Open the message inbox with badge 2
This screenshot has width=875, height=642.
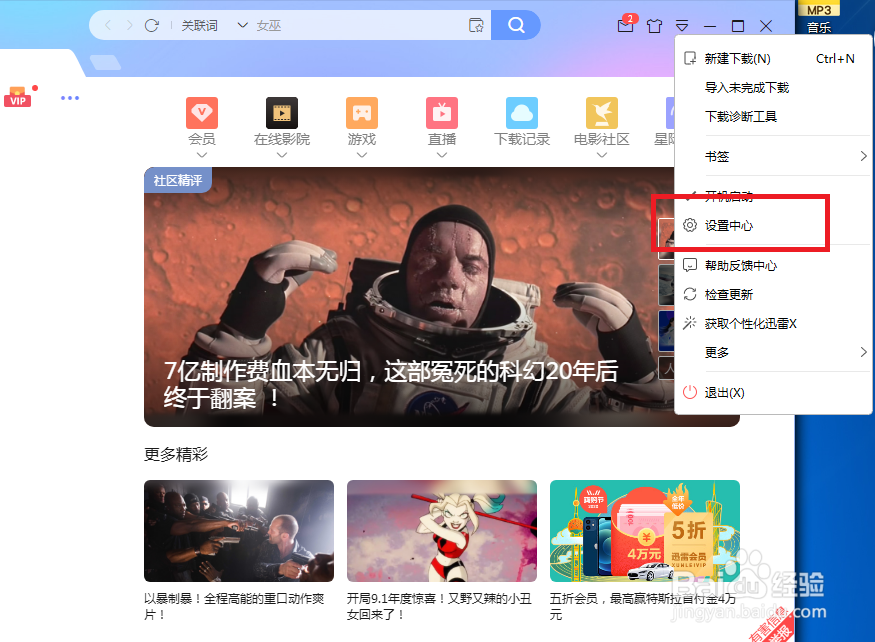point(627,25)
